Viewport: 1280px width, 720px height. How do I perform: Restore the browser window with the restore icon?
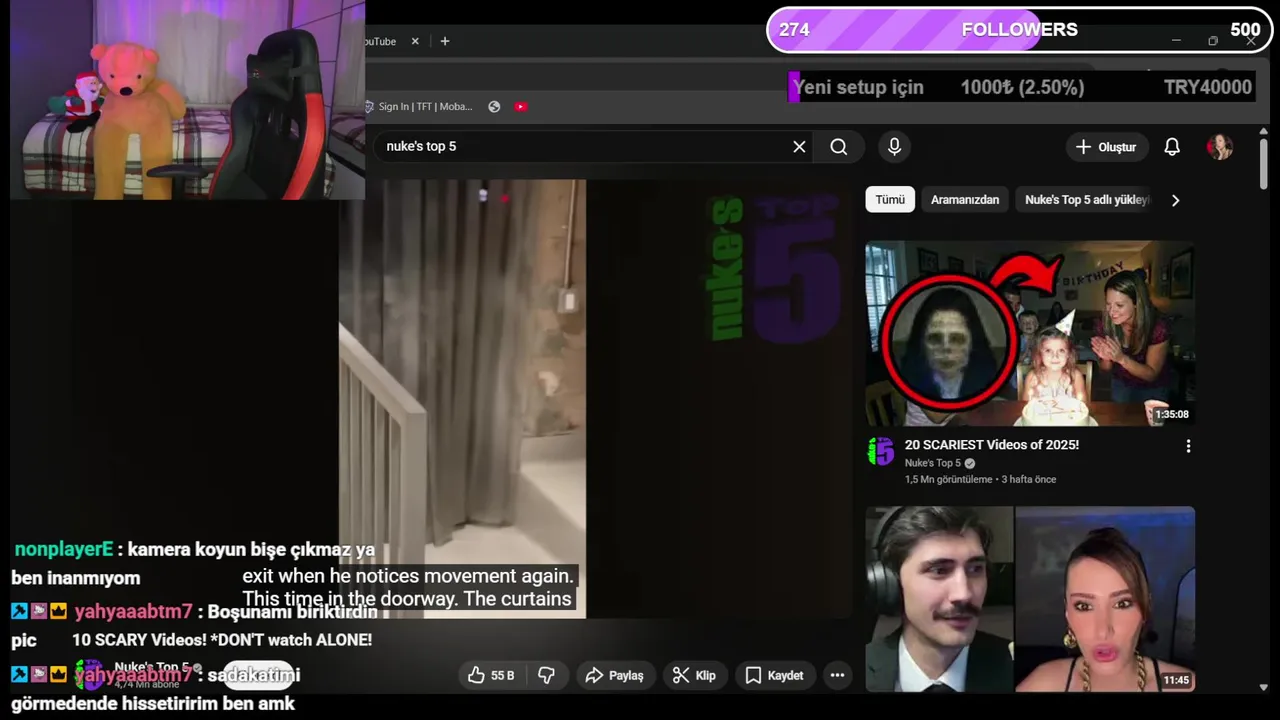(1213, 41)
